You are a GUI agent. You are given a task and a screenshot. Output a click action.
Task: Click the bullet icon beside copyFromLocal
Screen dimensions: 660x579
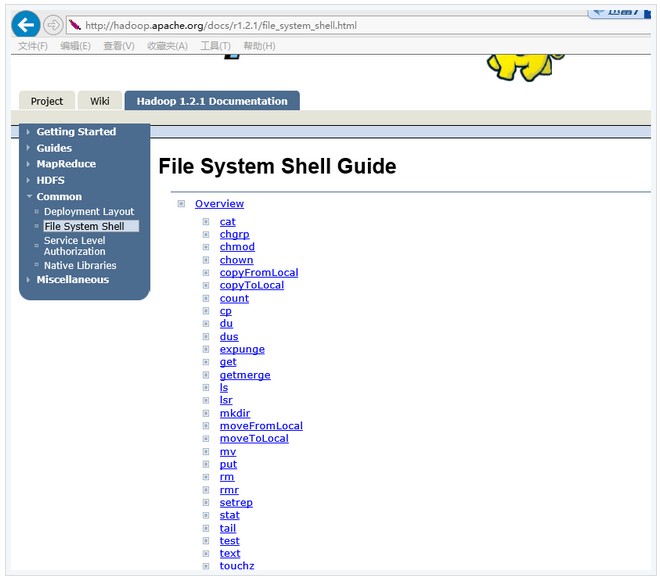(x=206, y=273)
